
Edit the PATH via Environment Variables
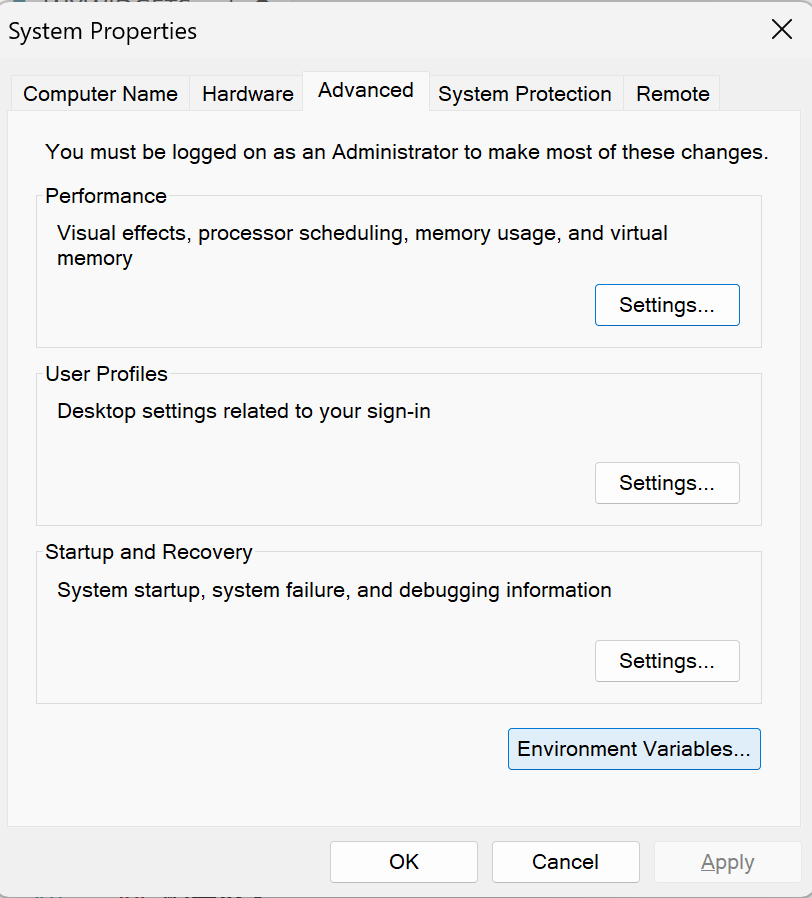[x=633, y=748]
